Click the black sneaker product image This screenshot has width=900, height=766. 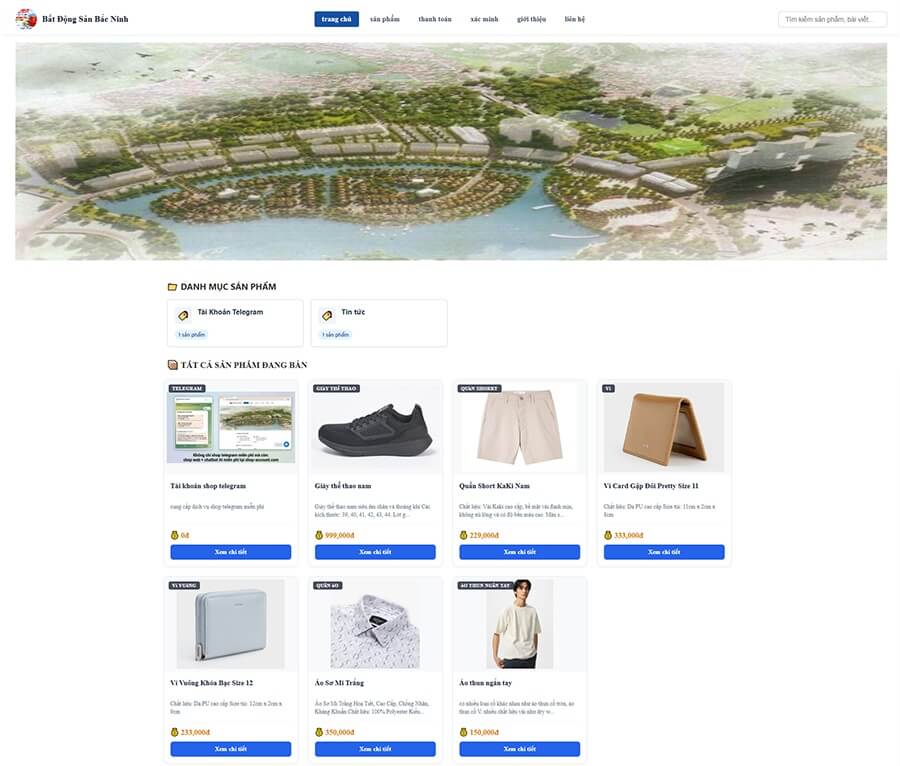pyautogui.click(x=375, y=427)
